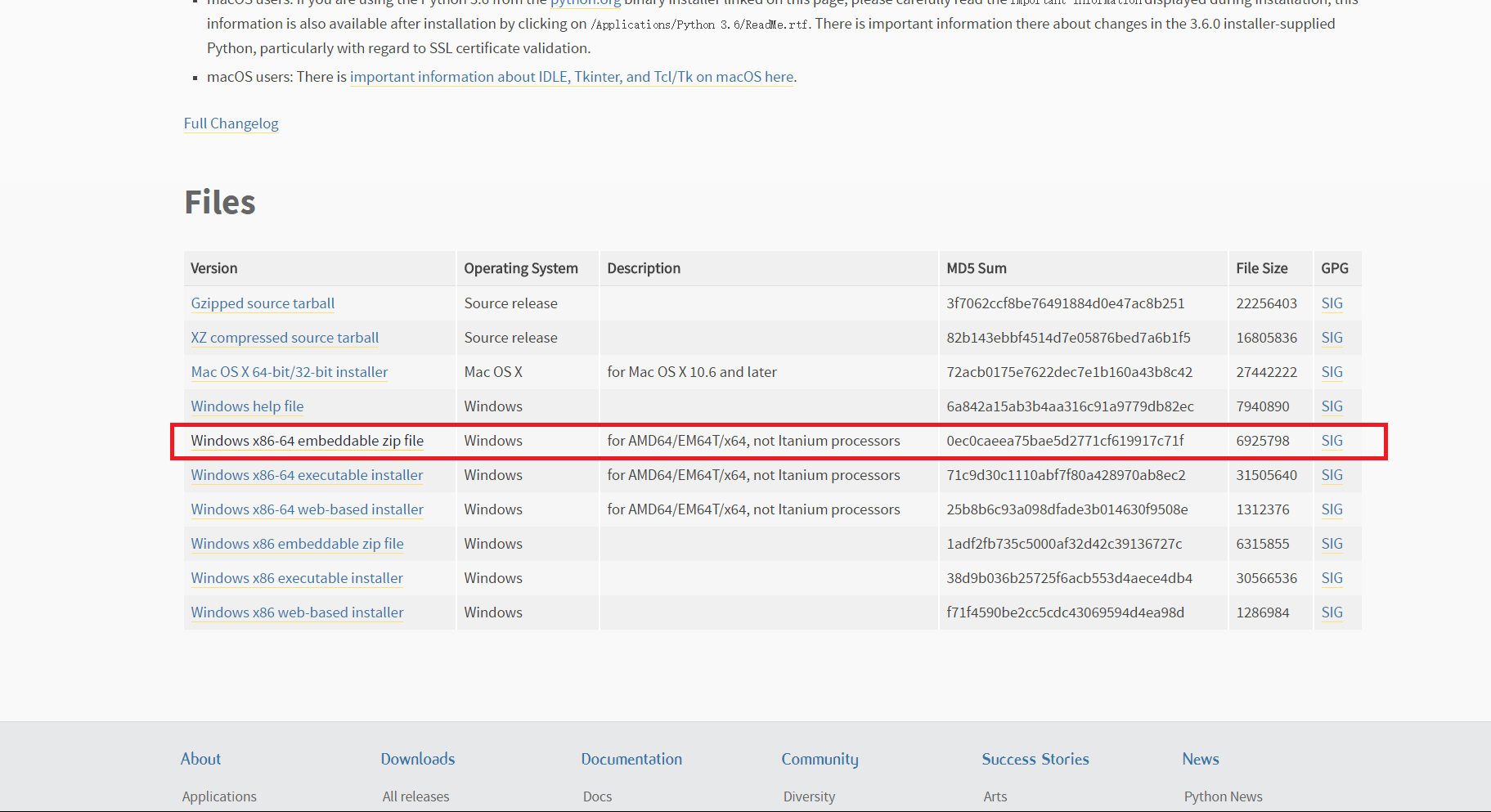Open SIG for XZ compressed source tarball
The height and width of the screenshot is (812, 1491).
pyautogui.click(x=1332, y=338)
